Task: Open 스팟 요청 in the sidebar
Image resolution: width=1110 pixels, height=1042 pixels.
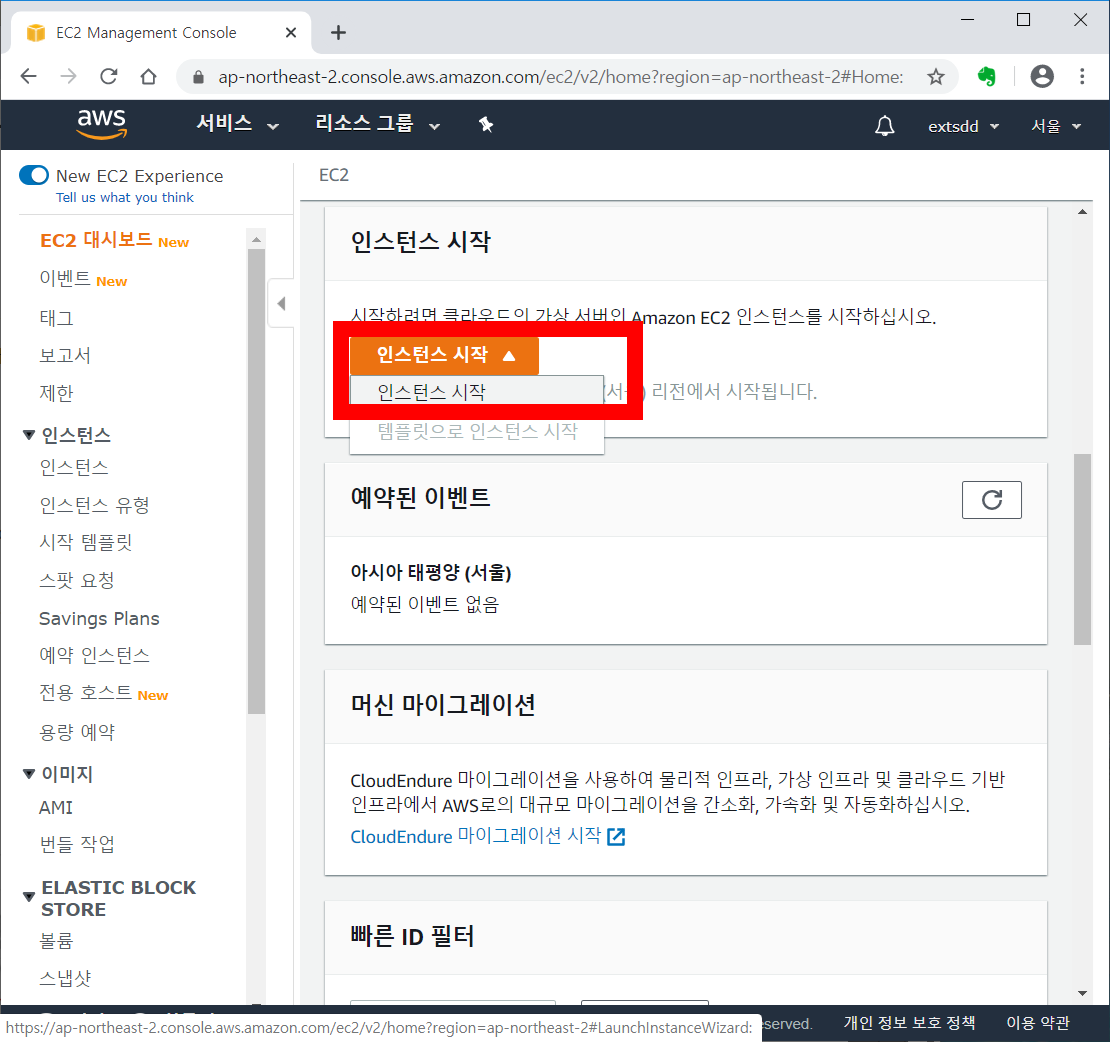Action: tap(76, 580)
